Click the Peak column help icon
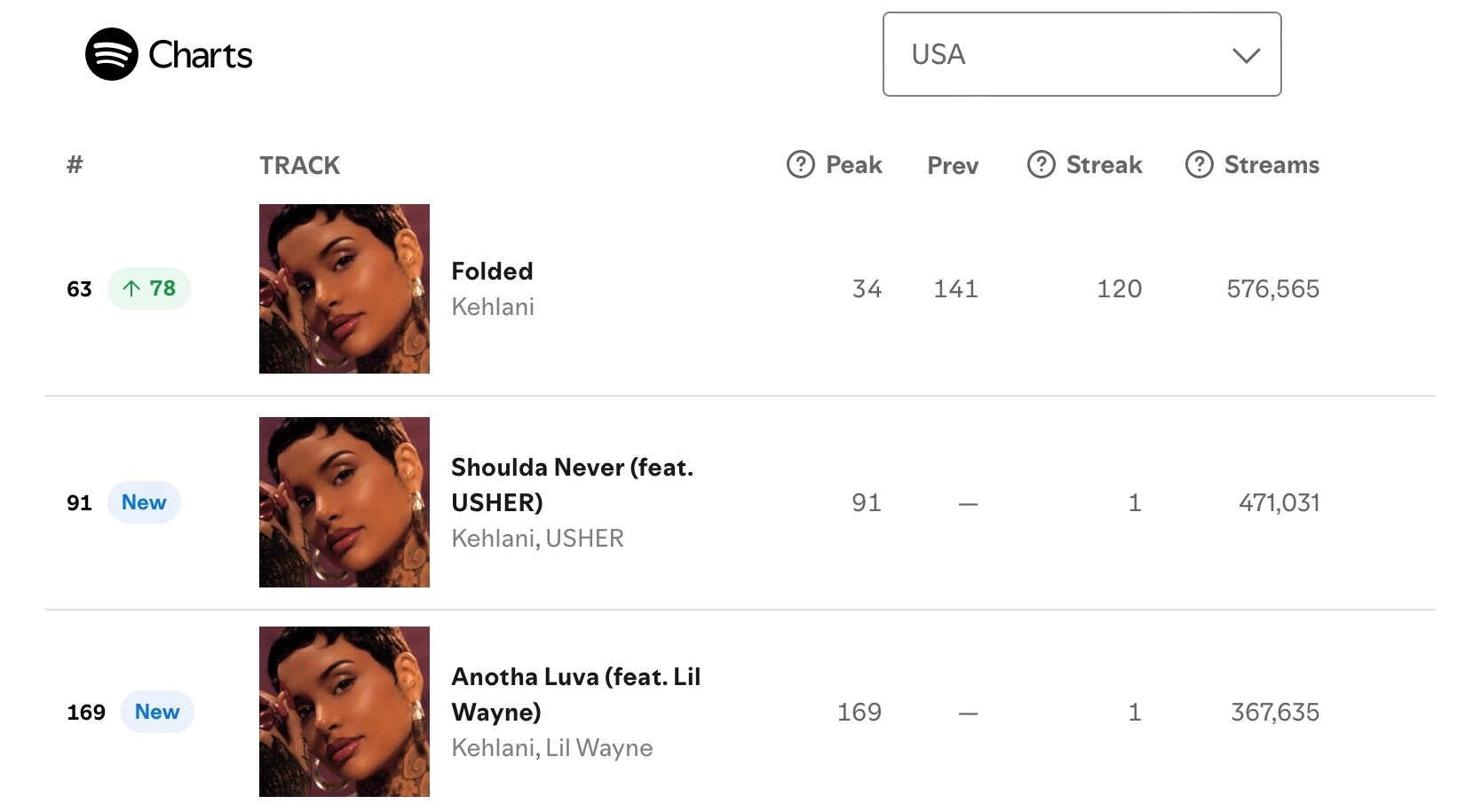Viewport: 1481px width, 812px height. 800,164
